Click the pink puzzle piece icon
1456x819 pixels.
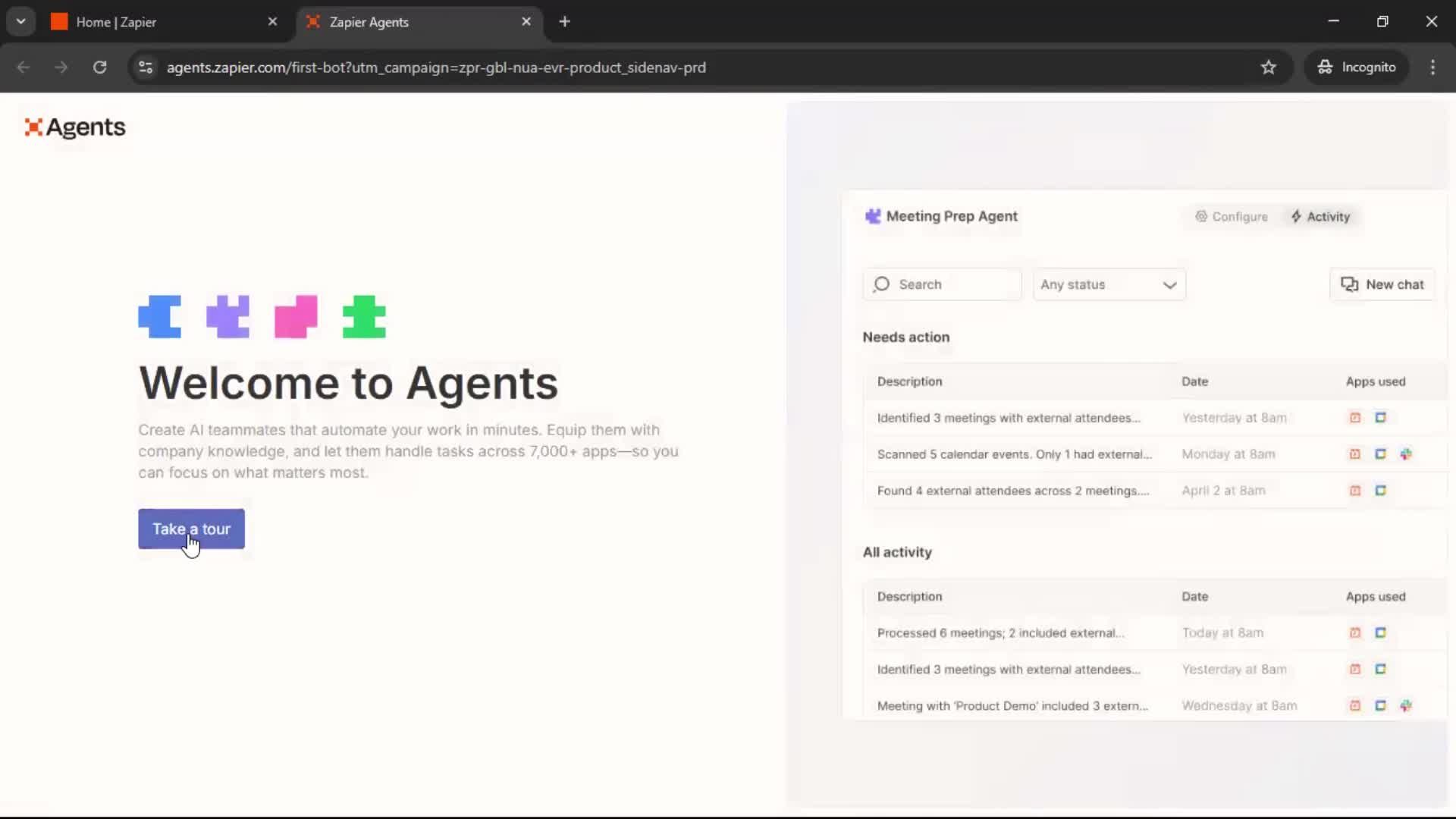296,316
